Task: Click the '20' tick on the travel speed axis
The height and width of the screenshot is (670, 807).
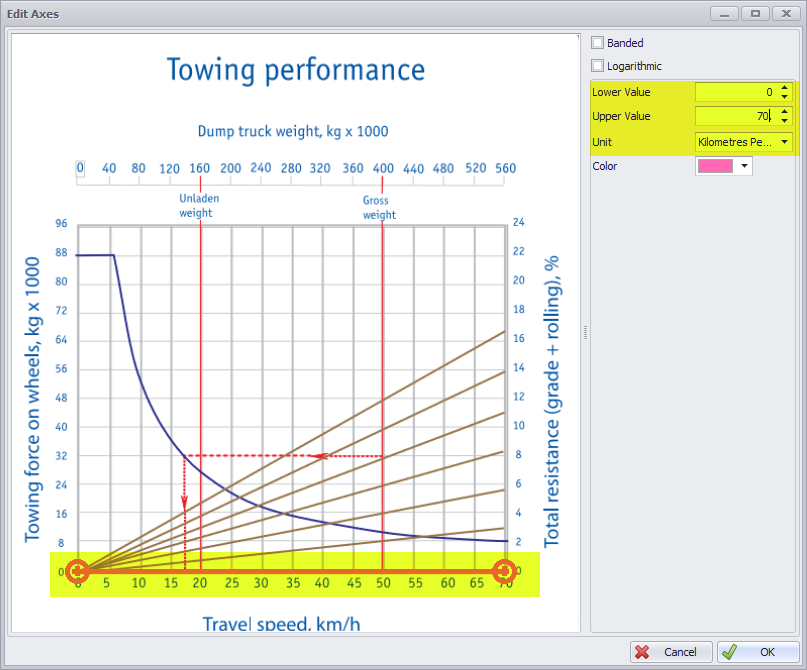Action: point(200,584)
